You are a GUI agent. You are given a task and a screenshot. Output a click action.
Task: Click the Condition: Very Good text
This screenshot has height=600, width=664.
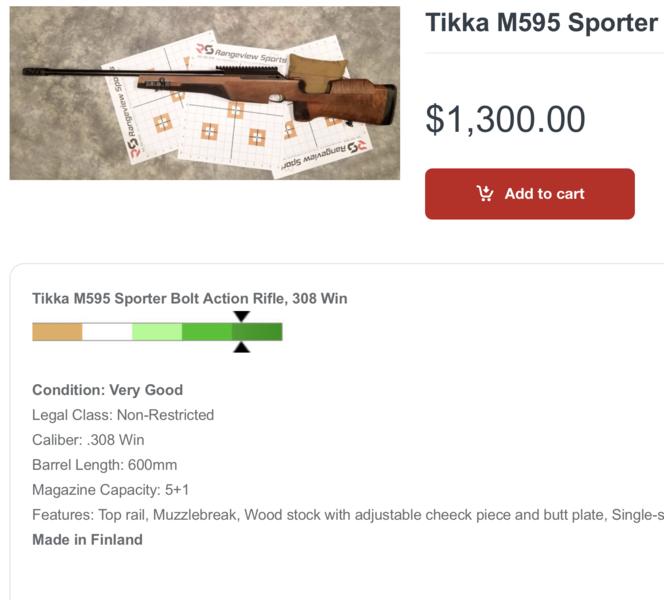[108, 390]
